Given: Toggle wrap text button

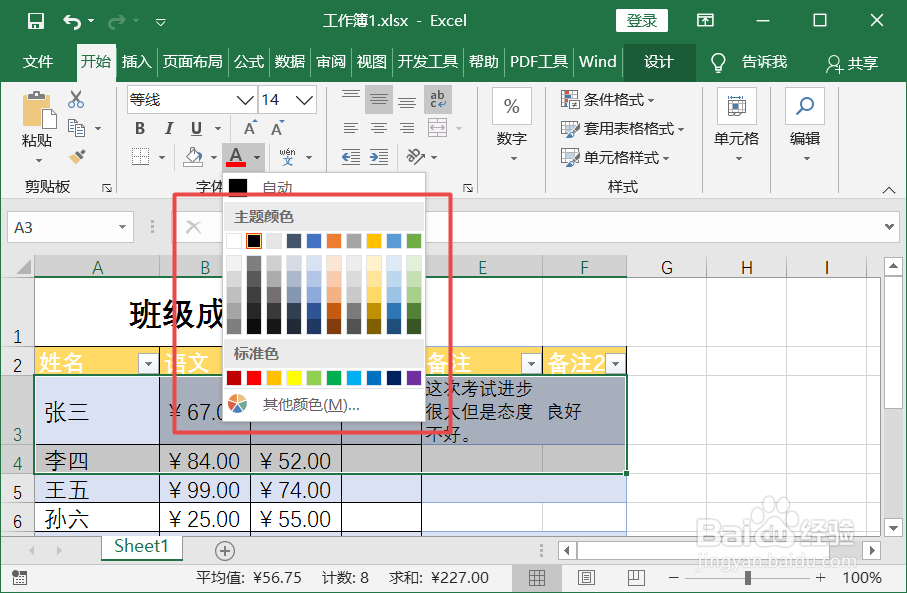Looking at the screenshot, I should (437, 100).
